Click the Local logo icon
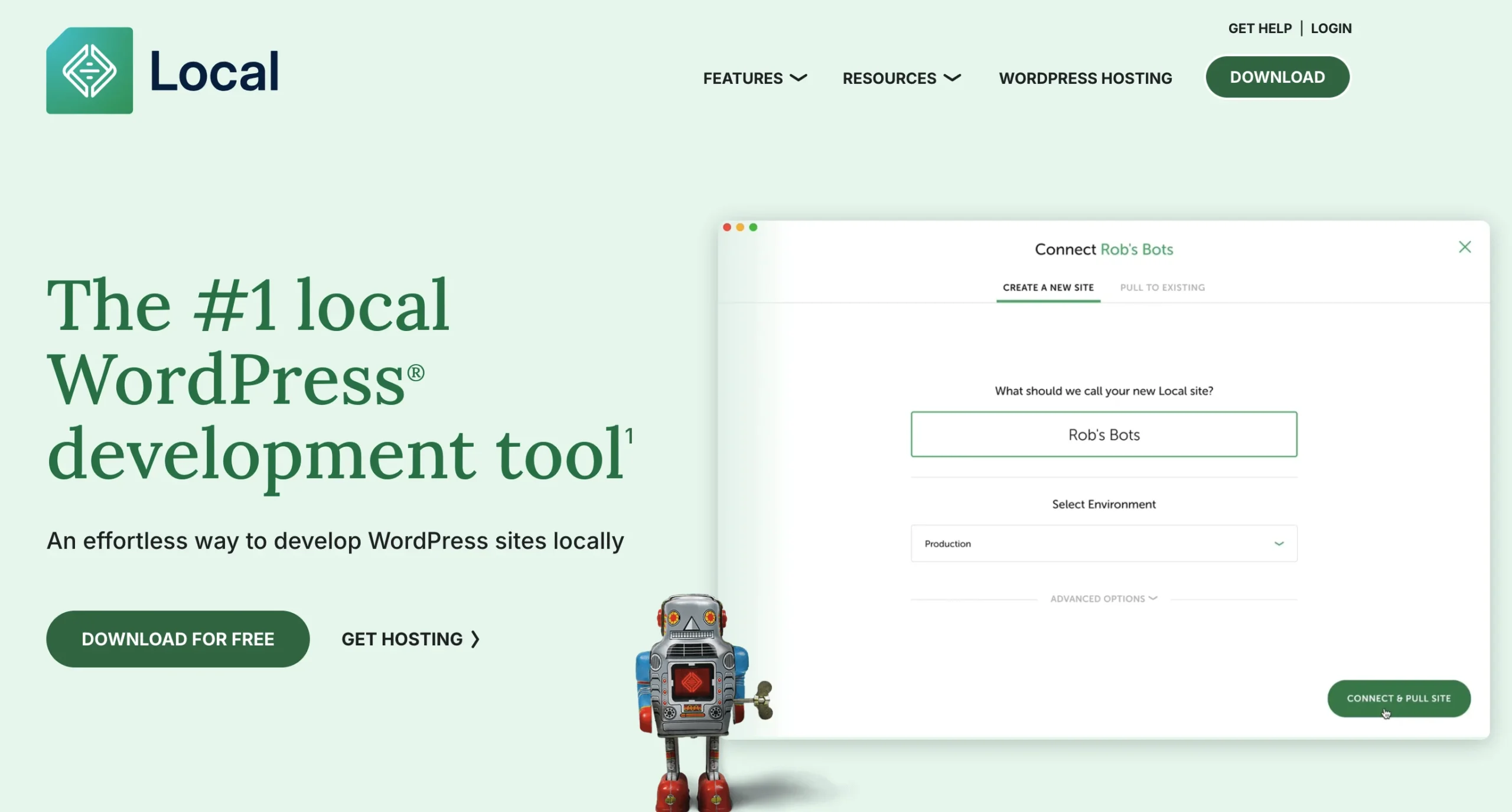This screenshot has width=1512, height=812. (89, 71)
